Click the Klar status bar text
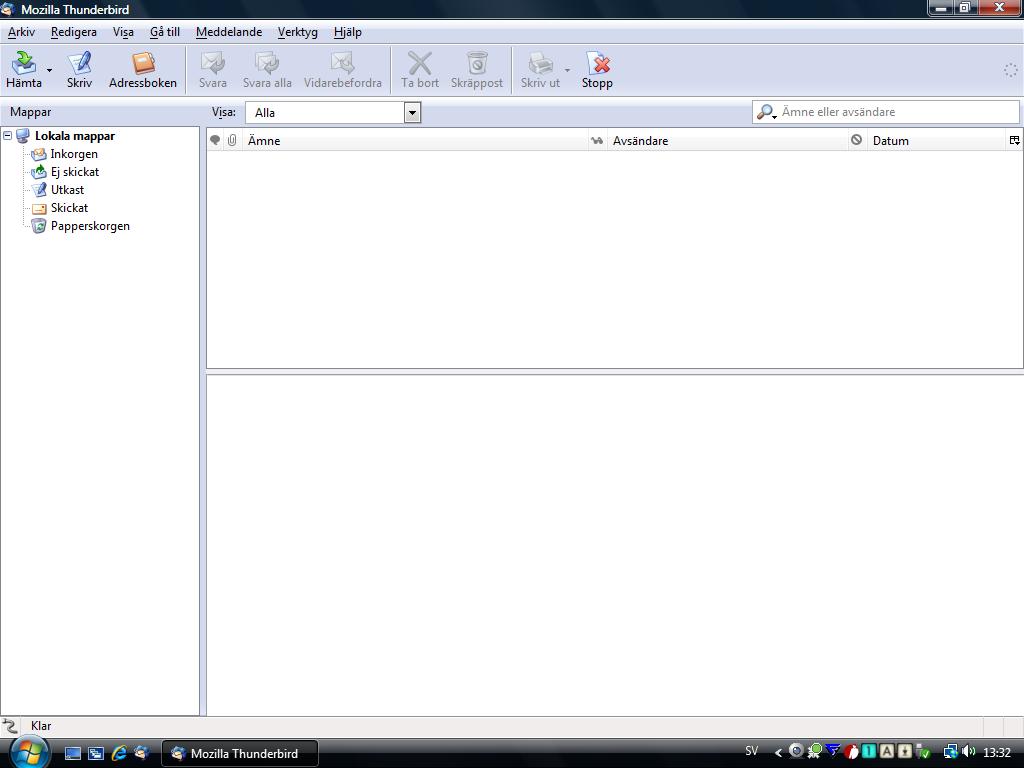 [x=40, y=726]
